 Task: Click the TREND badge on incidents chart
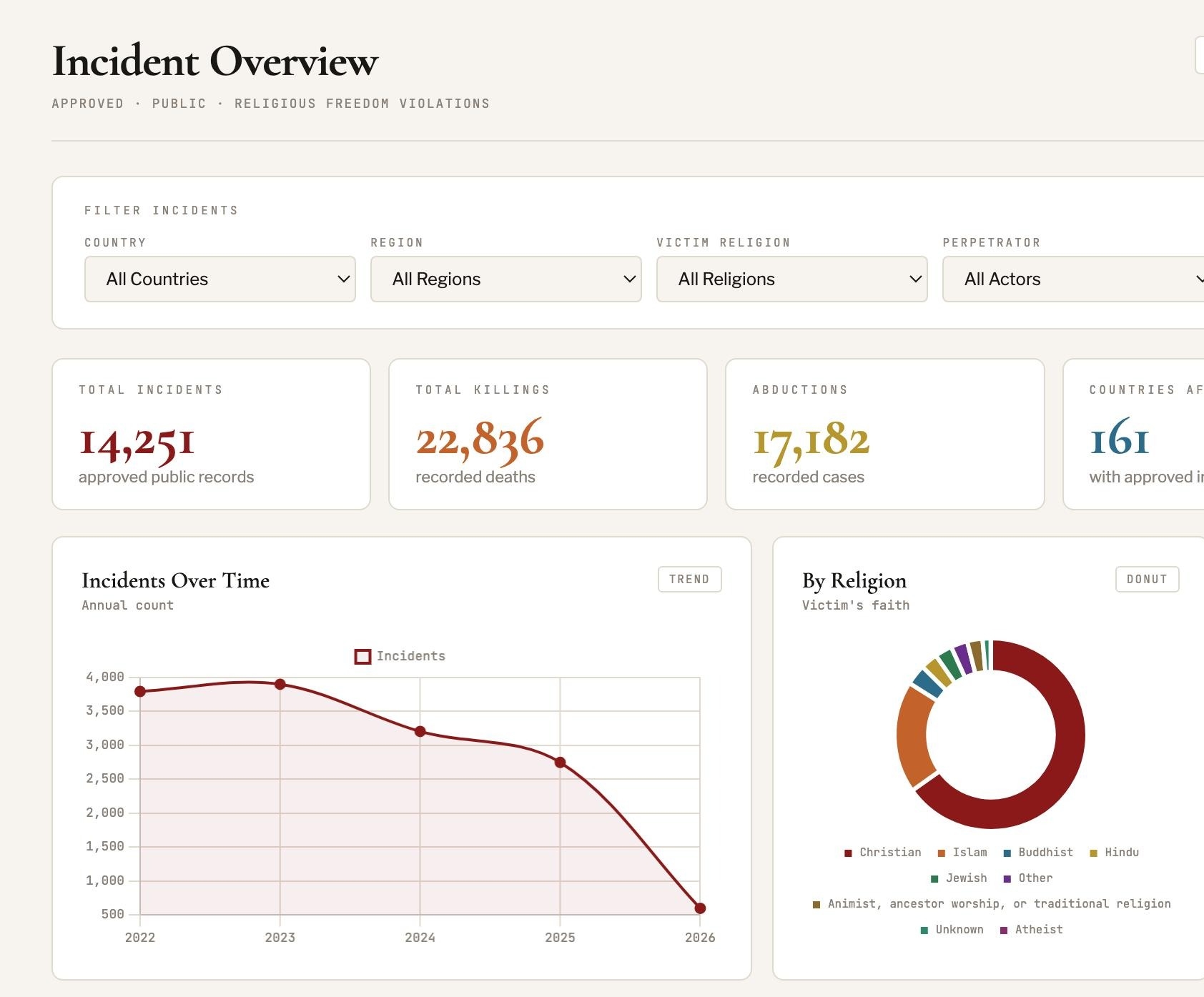point(689,580)
